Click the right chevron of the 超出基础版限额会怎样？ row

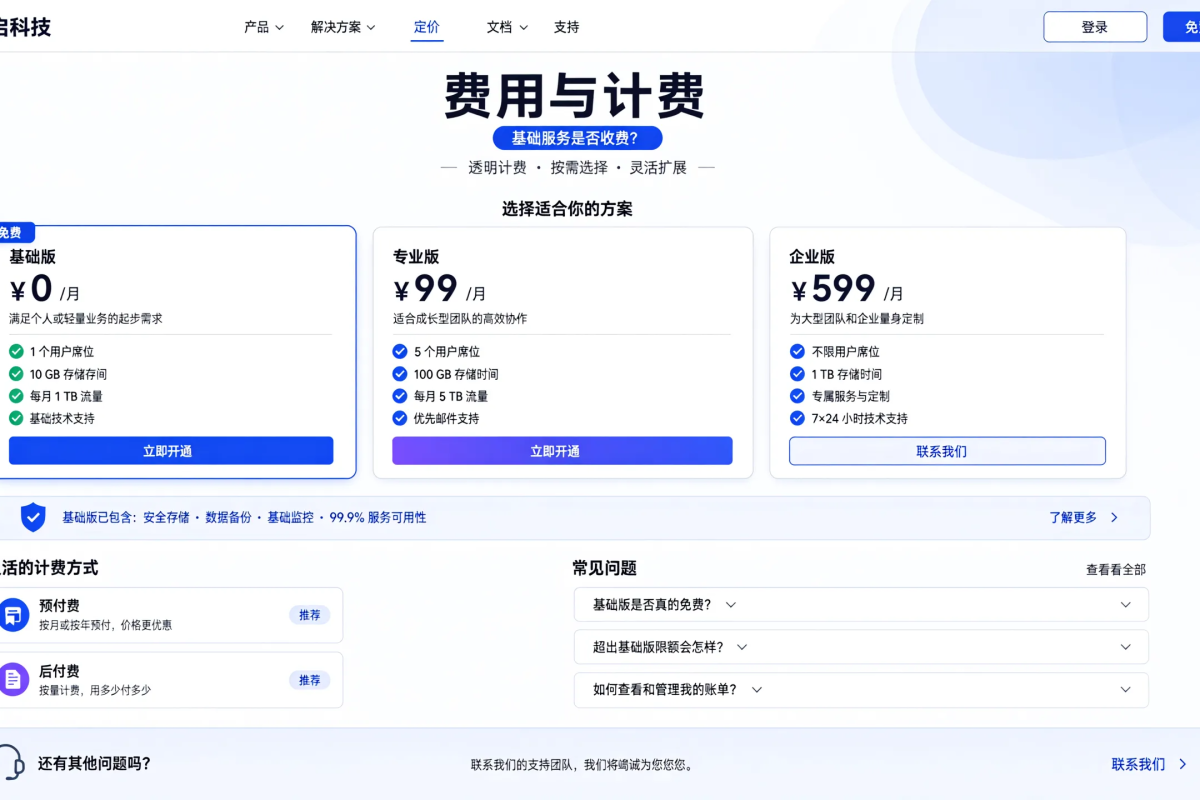[1125, 647]
